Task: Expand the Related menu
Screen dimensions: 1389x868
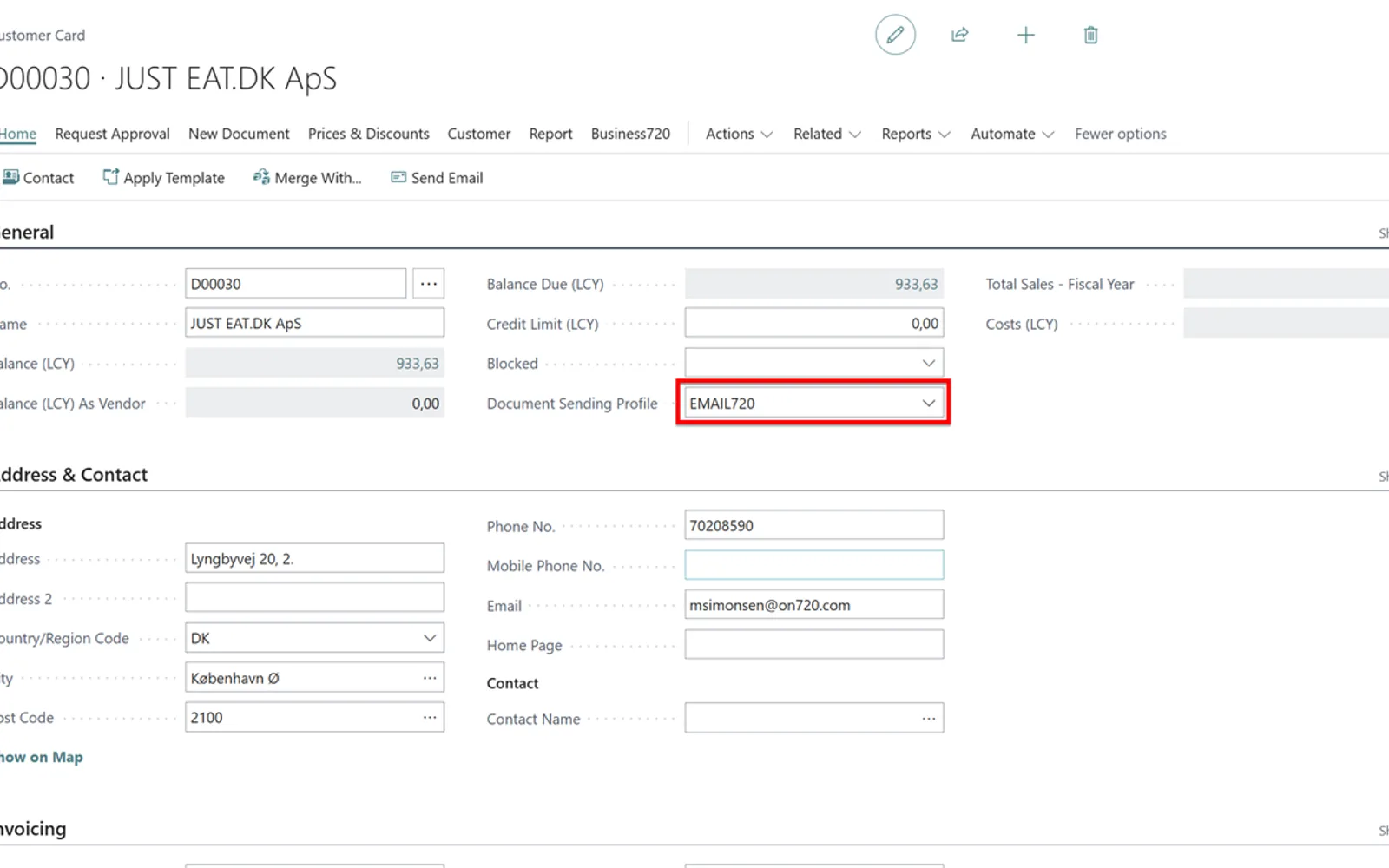Action: click(826, 134)
